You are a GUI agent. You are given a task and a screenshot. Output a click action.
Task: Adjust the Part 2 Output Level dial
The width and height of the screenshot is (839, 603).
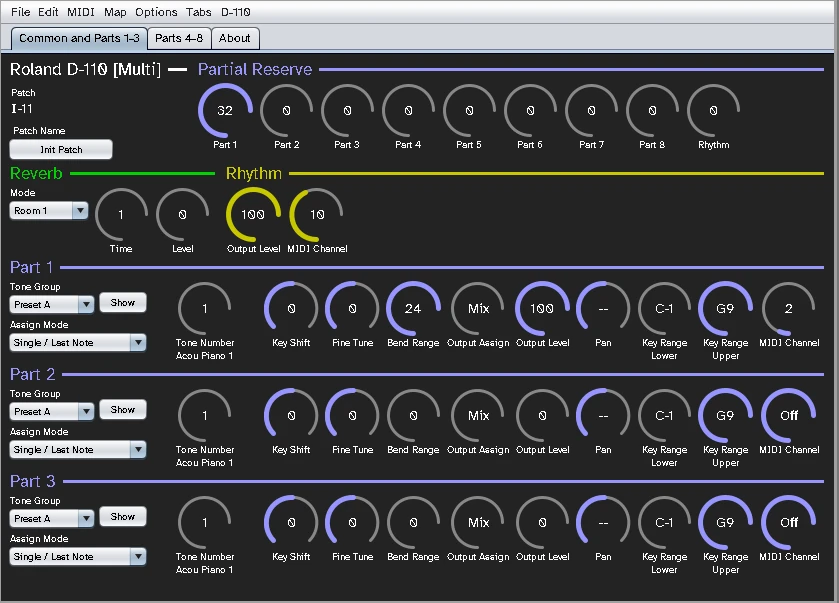[542, 416]
